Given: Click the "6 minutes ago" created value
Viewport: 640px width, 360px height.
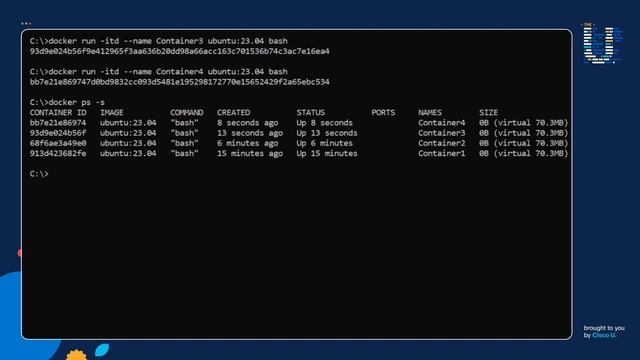Looking at the screenshot, I should (248, 143).
